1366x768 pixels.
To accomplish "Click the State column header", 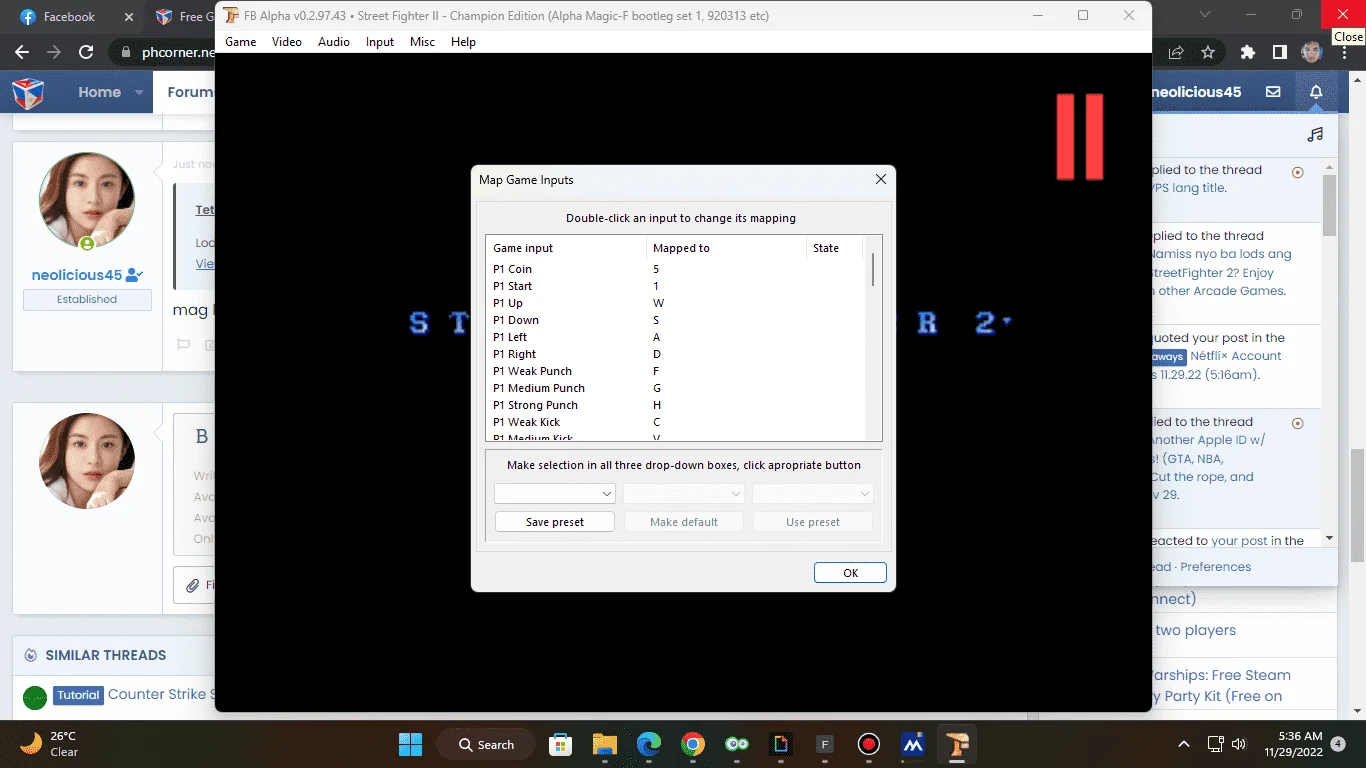I will point(834,248).
